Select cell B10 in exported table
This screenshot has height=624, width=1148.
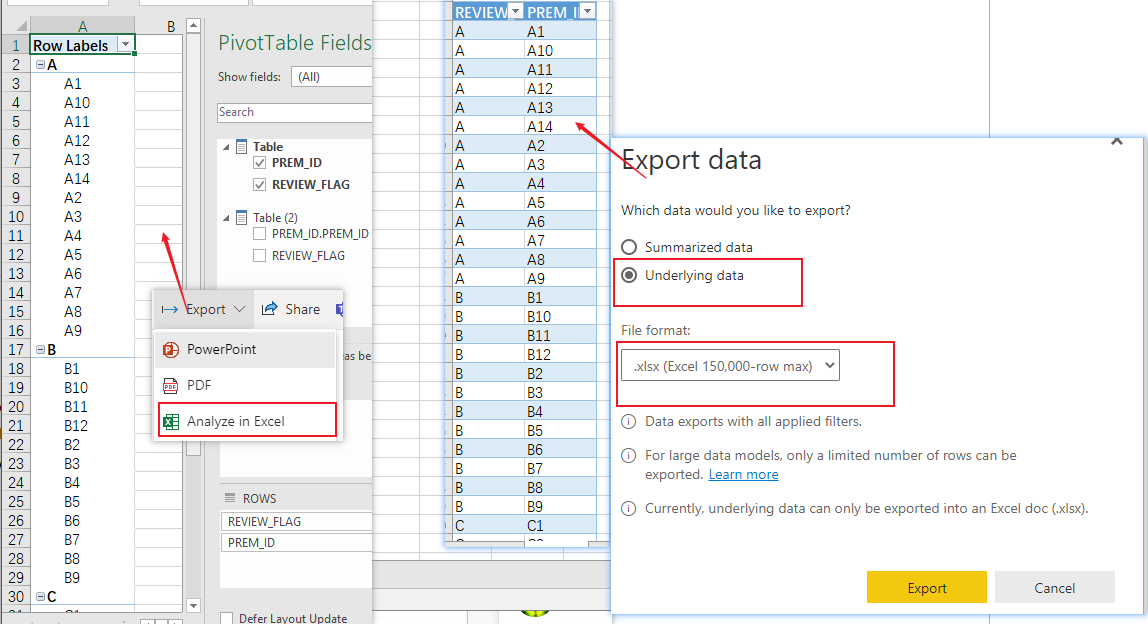pyautogui.click(x=559, y=316)
